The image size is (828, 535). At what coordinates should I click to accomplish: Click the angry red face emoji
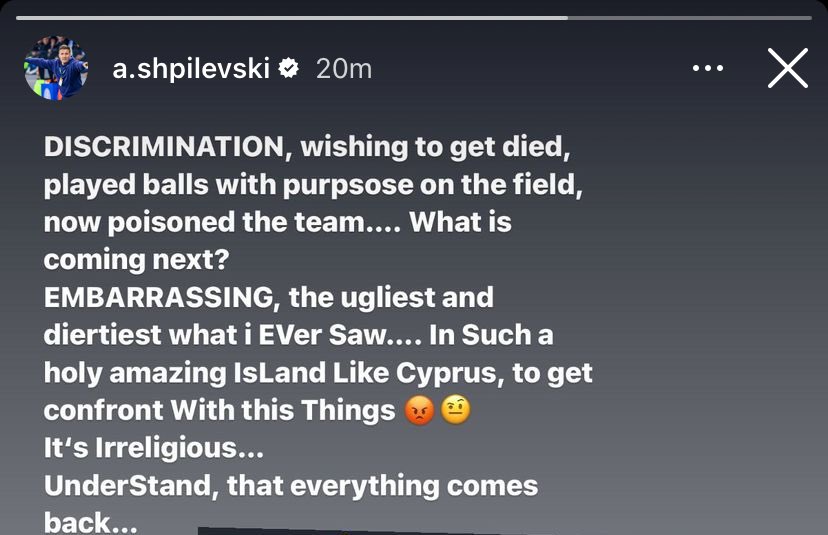click(x=421, y=411)
